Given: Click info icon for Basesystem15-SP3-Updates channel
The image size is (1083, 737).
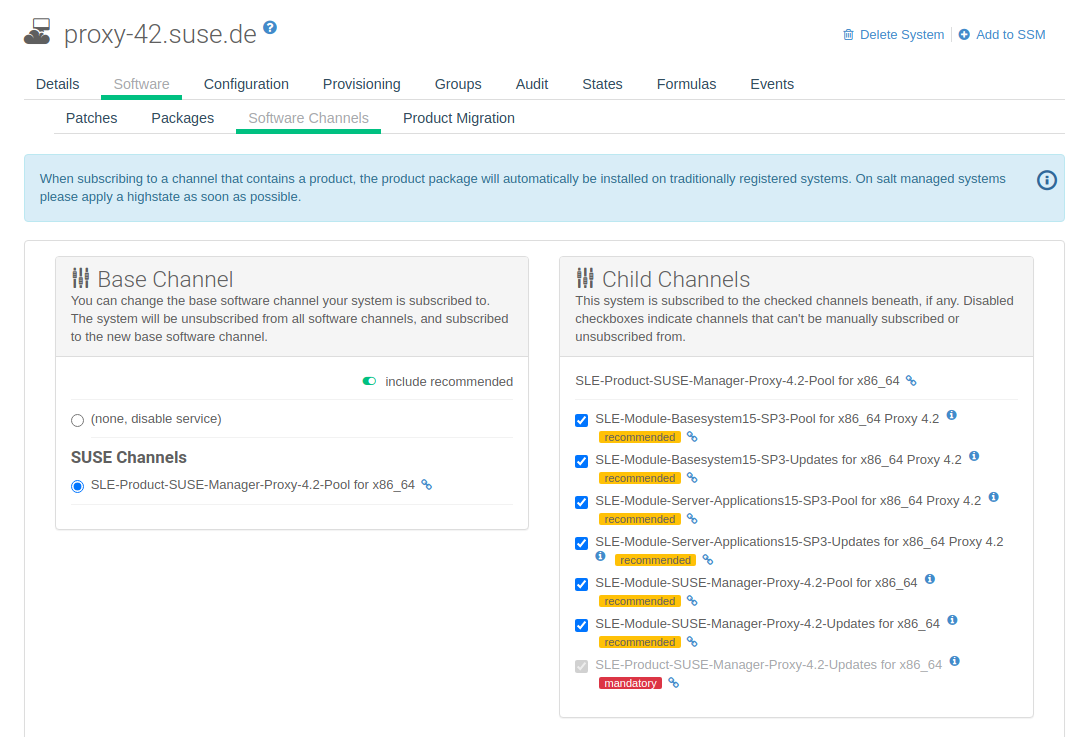Looking at the screenshot, I should pyautogui.click(x=974, y=456).
